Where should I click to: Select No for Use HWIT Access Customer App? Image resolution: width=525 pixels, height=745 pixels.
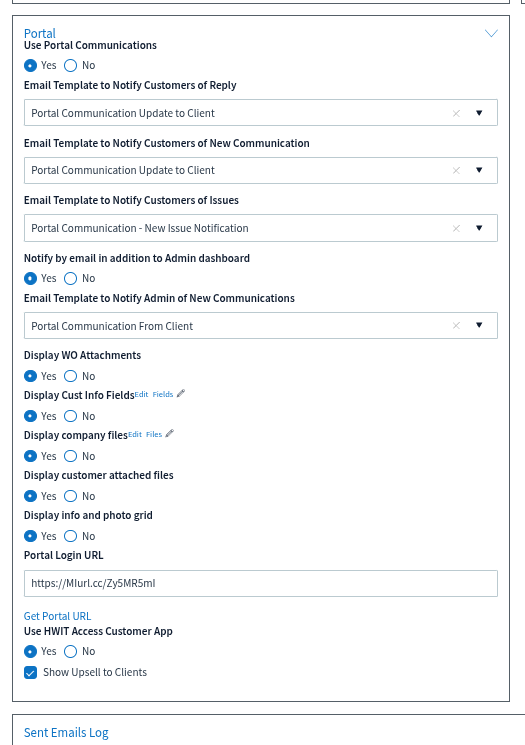pos(70,651)
